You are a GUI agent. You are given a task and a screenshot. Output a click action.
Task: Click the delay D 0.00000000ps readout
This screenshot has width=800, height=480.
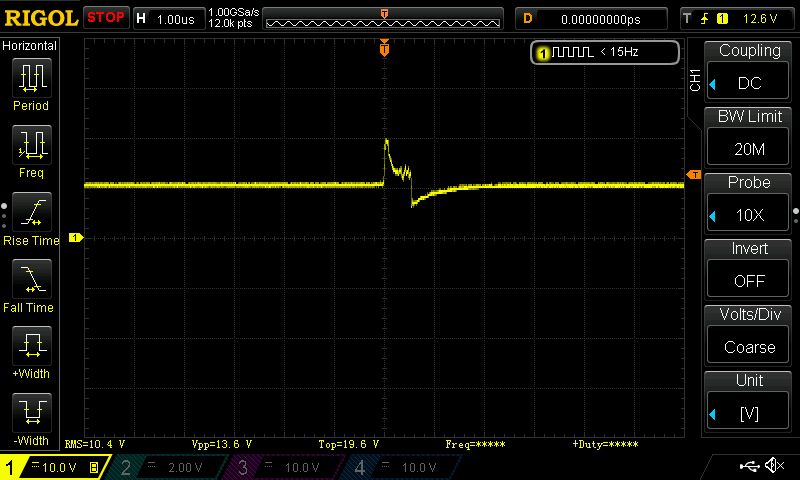tap(591, 19)
